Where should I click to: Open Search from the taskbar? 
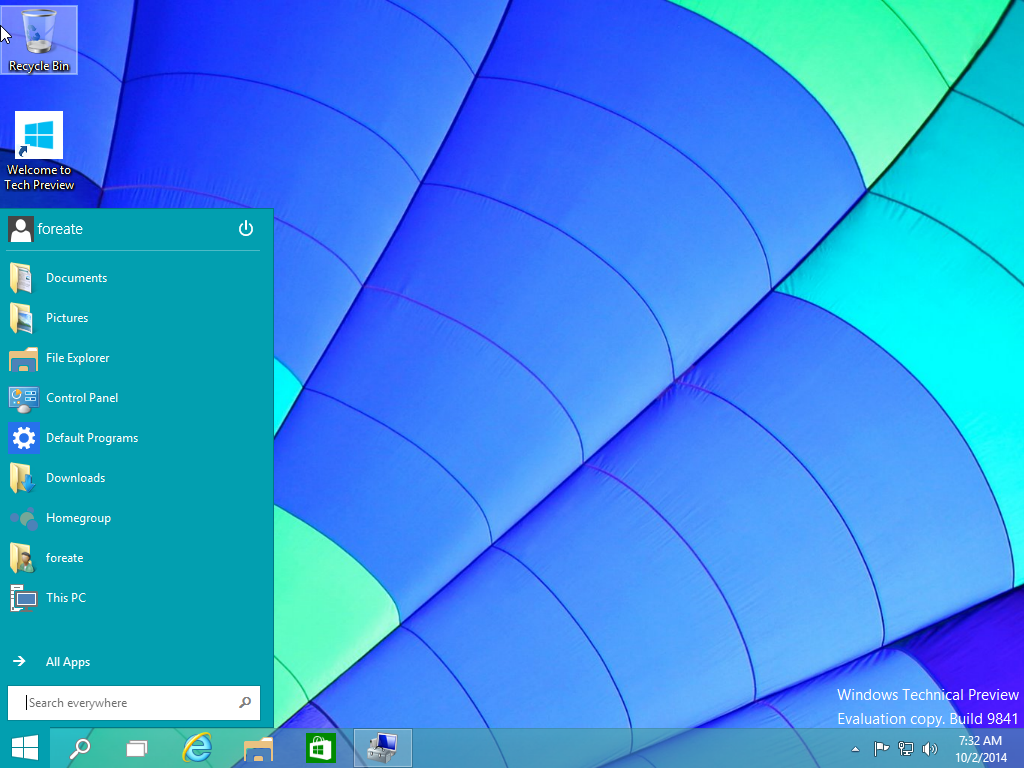click(x=80, y=748)
